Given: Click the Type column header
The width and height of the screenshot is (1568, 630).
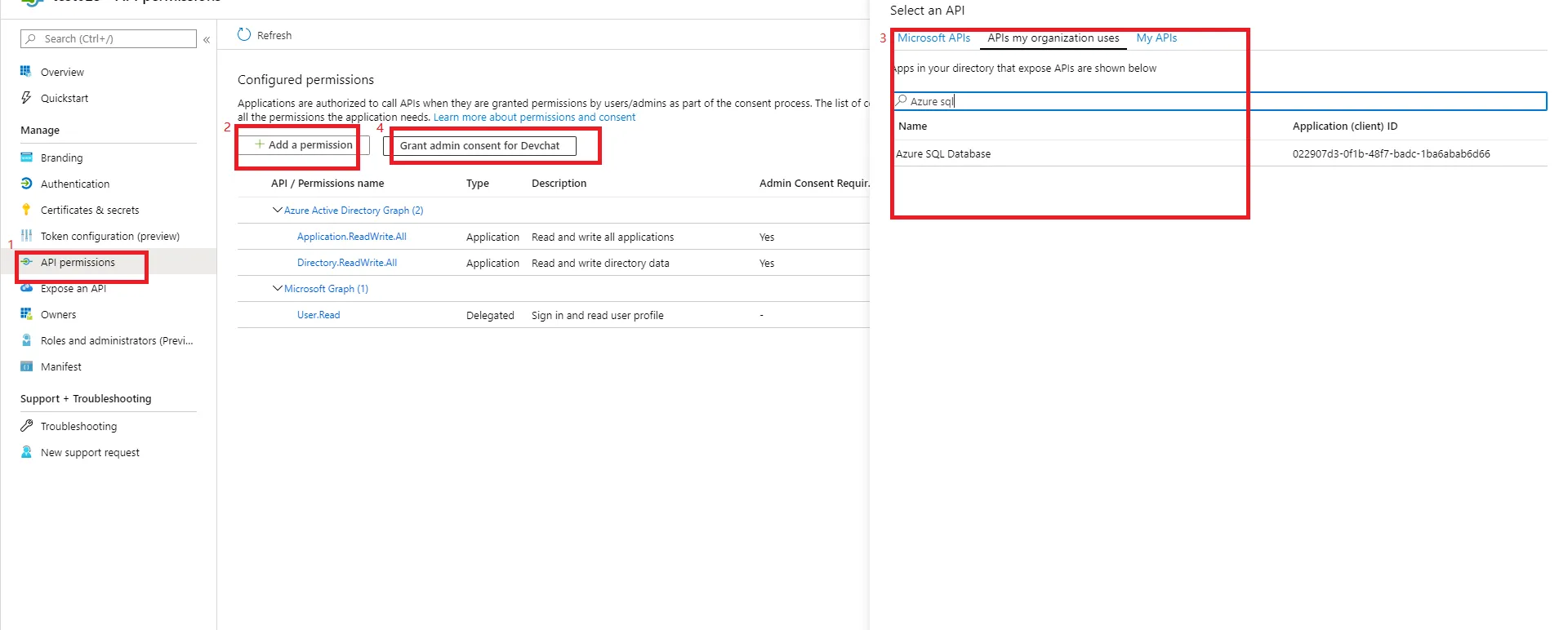Looking at the screenshot, I should [x=478, y=183].
